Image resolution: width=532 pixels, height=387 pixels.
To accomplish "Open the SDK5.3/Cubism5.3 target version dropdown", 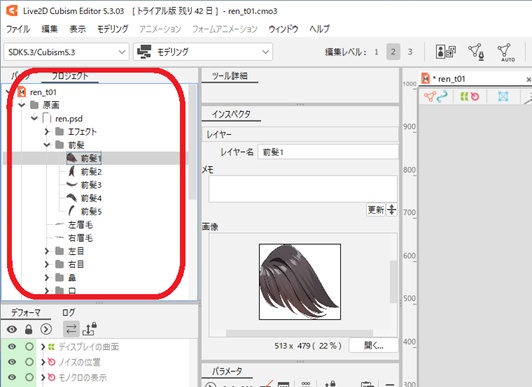I will pyautogui.click(x=66, y=52).
